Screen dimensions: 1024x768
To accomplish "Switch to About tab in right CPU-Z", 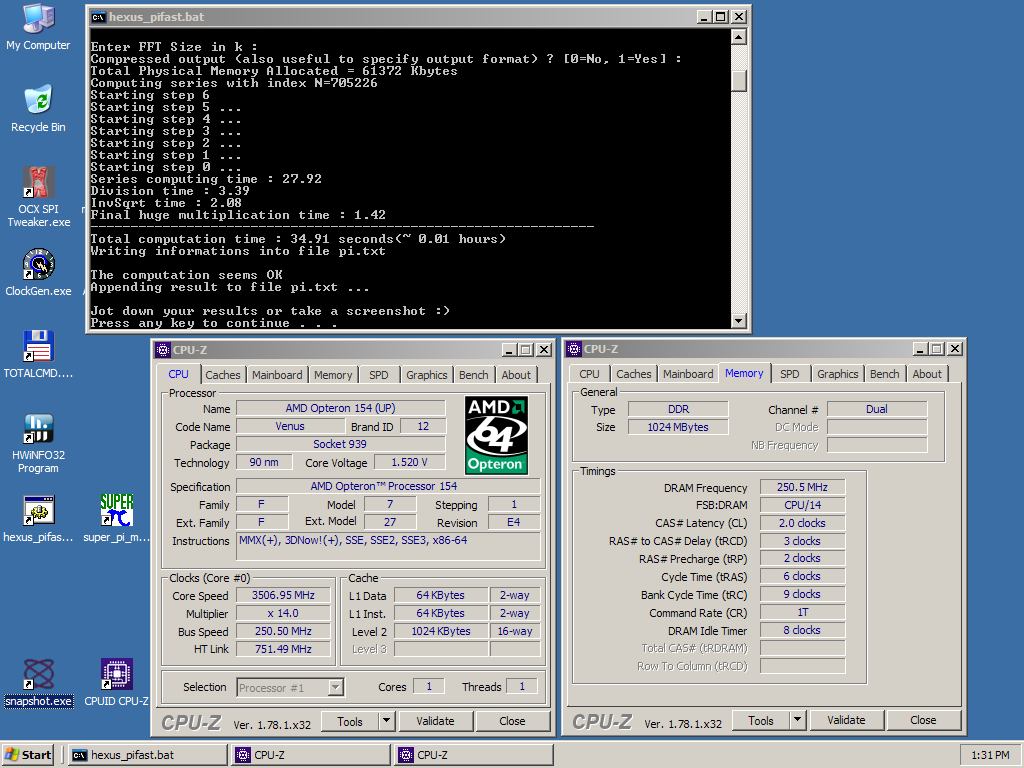I will point(927,374).
